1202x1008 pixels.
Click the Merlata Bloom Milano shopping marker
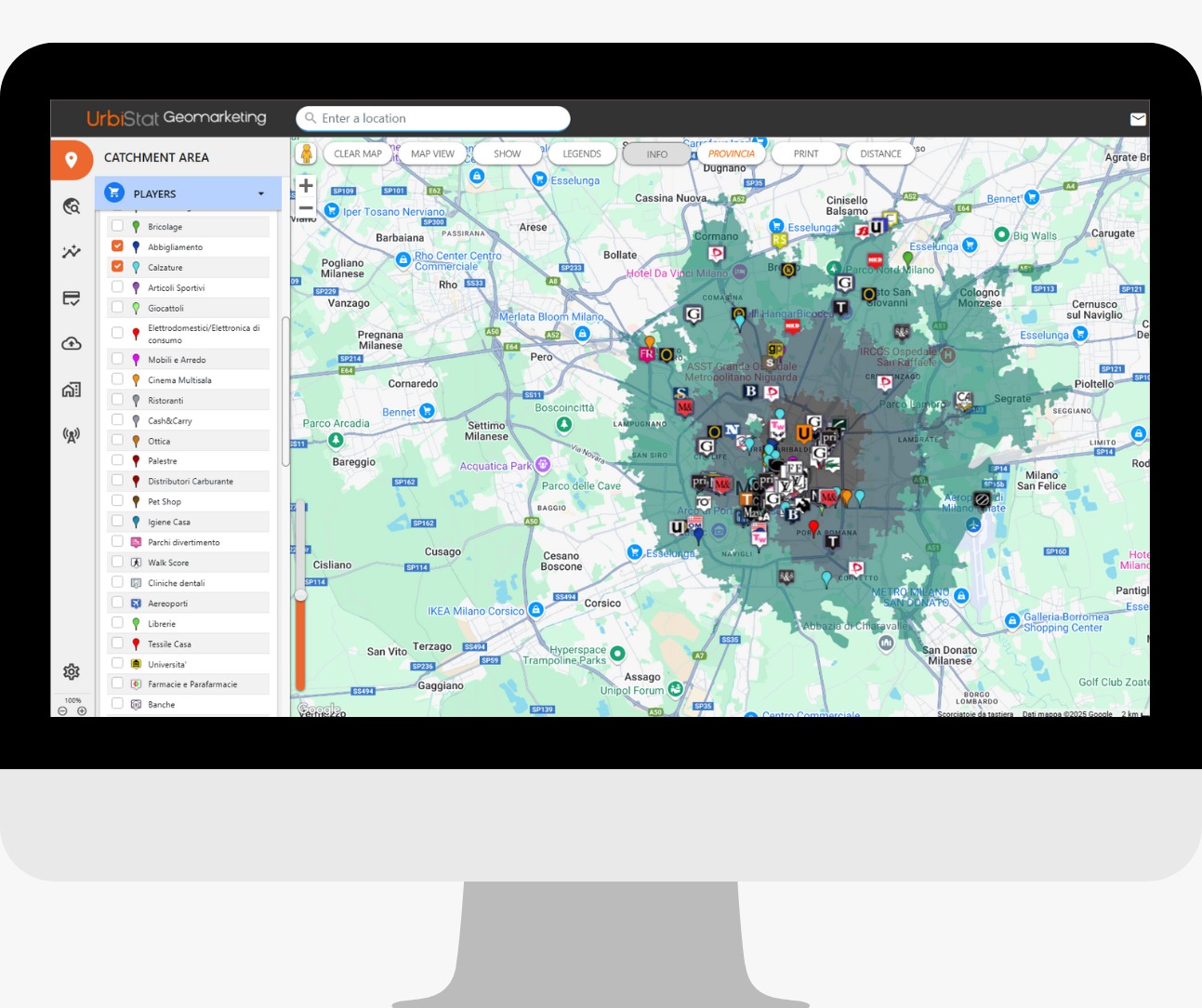click(582, 333)
